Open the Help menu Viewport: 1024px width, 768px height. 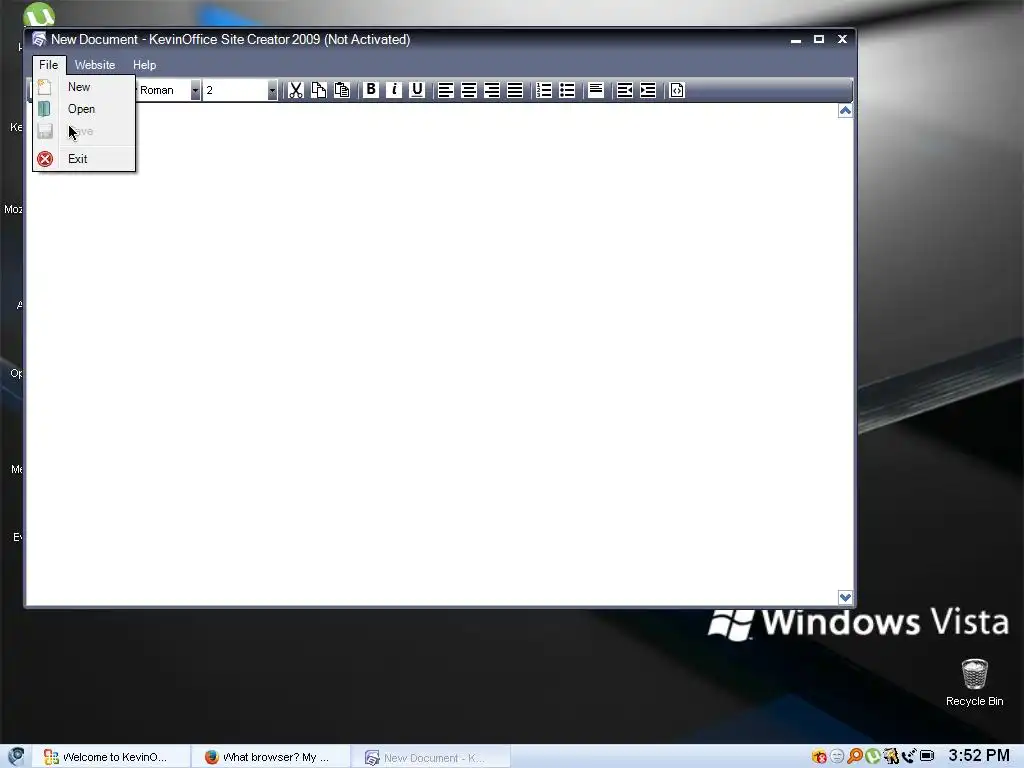tap(144, 65)
